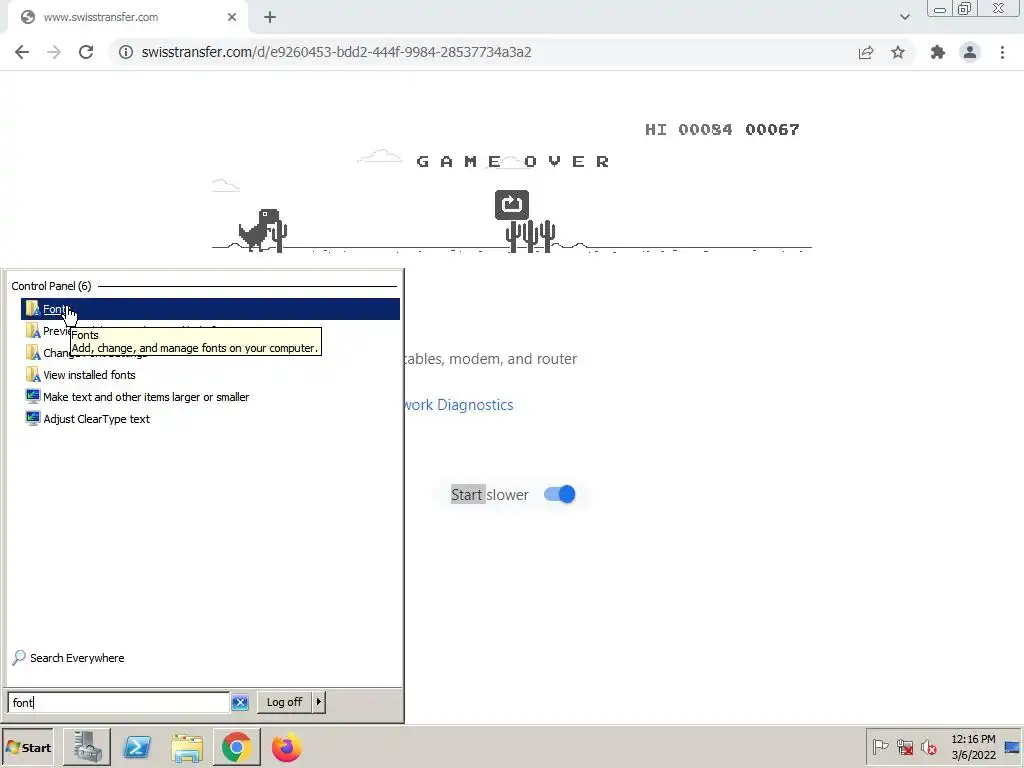This screenshot has width=1024, height=768.
Task: Open a new browser tab
Action: pos(270,18)
